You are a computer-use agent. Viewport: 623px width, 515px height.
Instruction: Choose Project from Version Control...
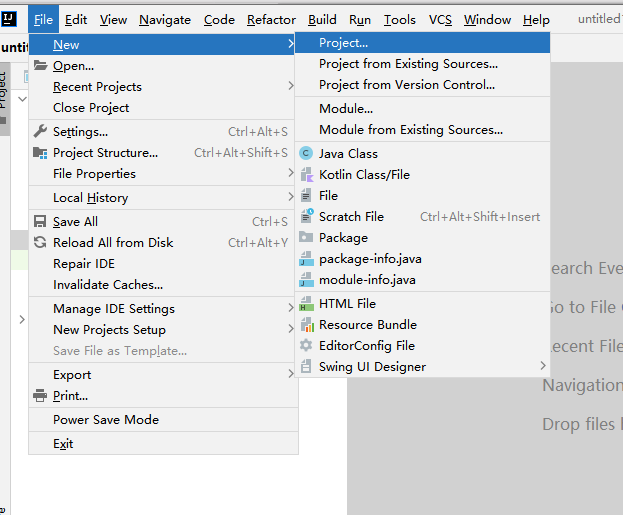click(406, 85)
